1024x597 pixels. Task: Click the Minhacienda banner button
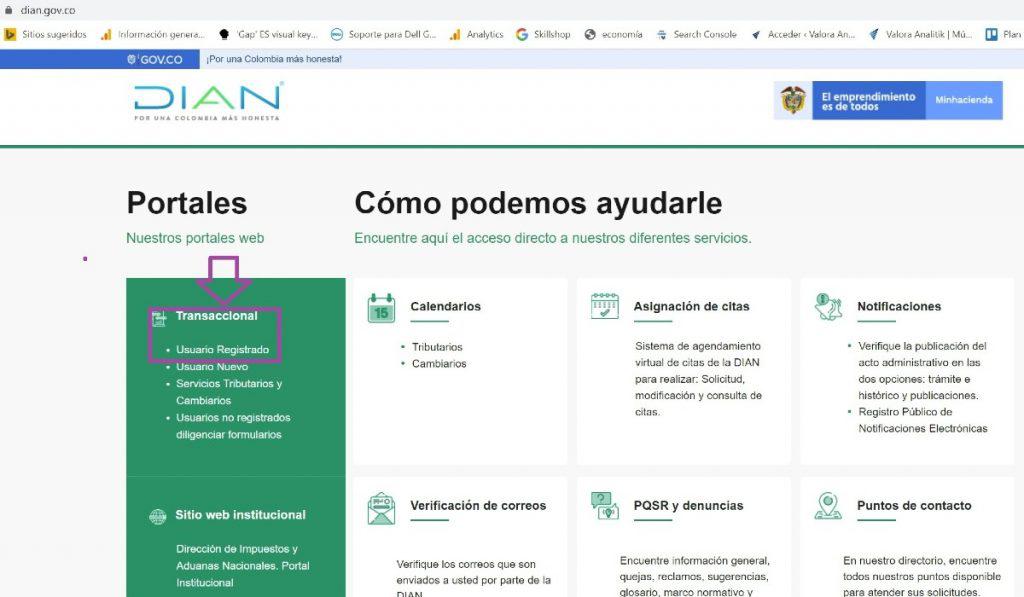point(963,100)
